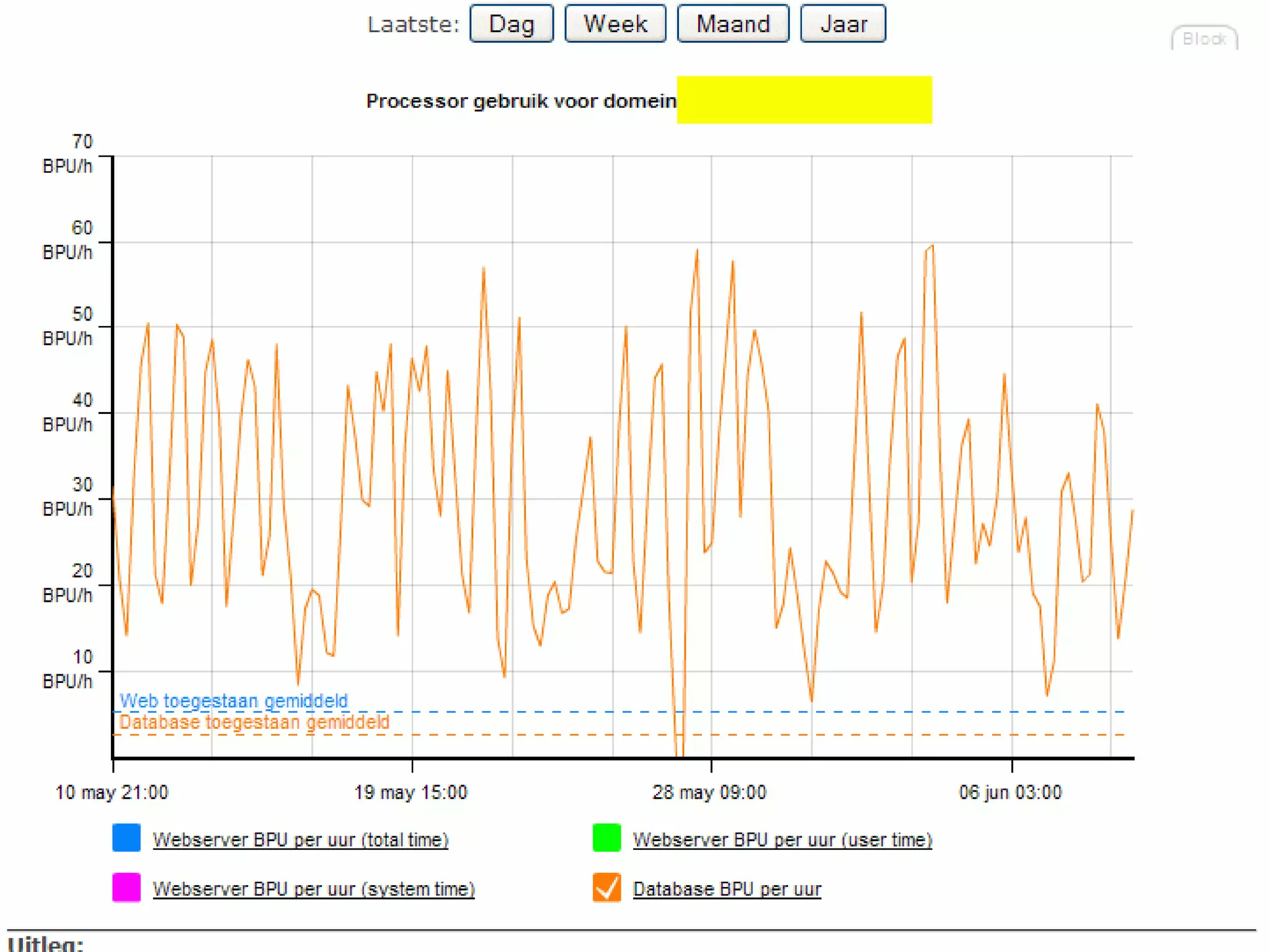The image size is (1270, 952).
Task: Click the Dag time range button
Action: [511, 24]
